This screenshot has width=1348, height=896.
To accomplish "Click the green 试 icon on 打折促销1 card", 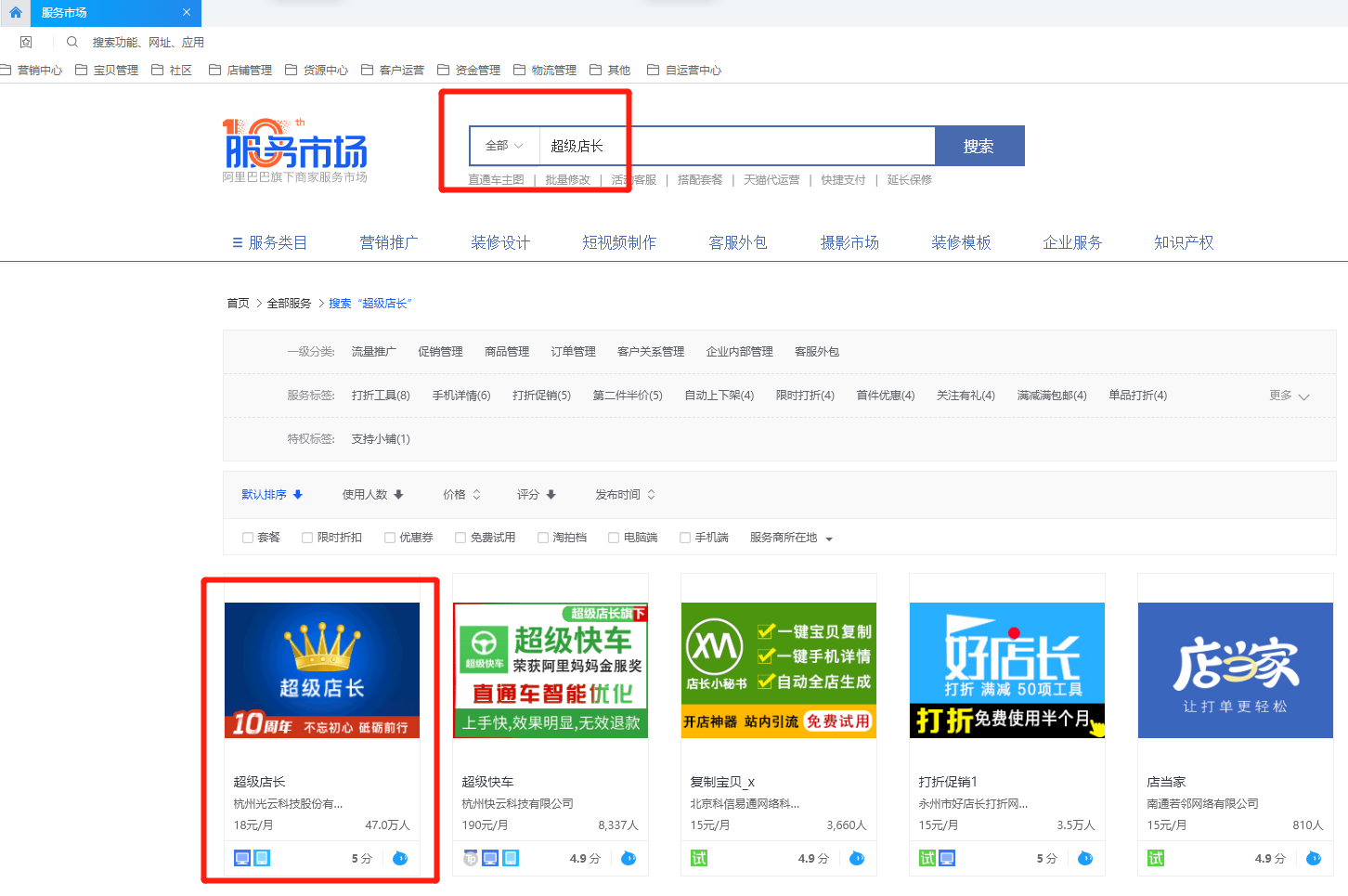I will pos(927,858).
